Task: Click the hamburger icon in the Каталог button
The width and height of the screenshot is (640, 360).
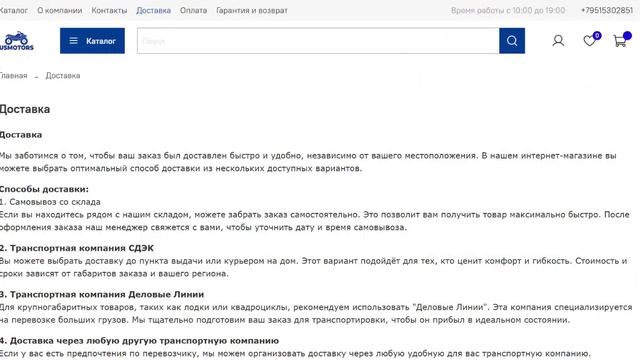Action: [73, 40]
